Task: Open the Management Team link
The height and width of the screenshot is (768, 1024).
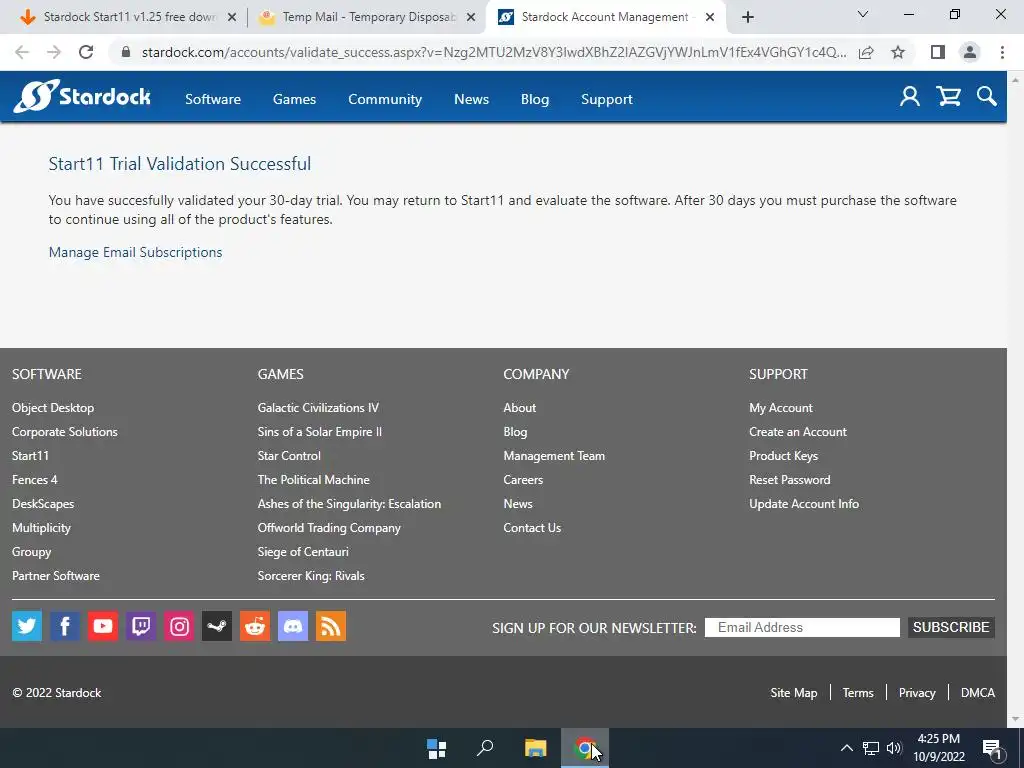Action: pos(554,456)
